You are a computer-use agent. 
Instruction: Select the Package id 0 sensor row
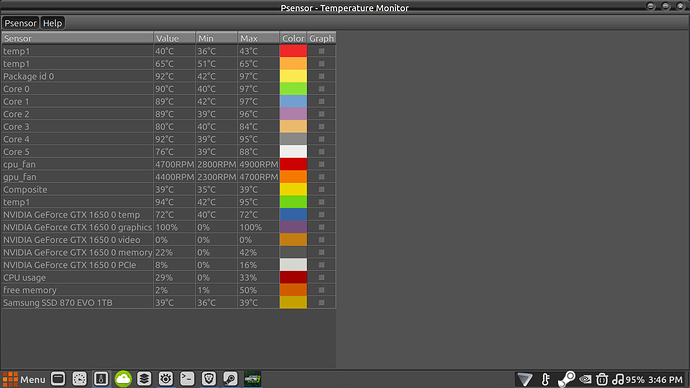[x=169, y=76]
